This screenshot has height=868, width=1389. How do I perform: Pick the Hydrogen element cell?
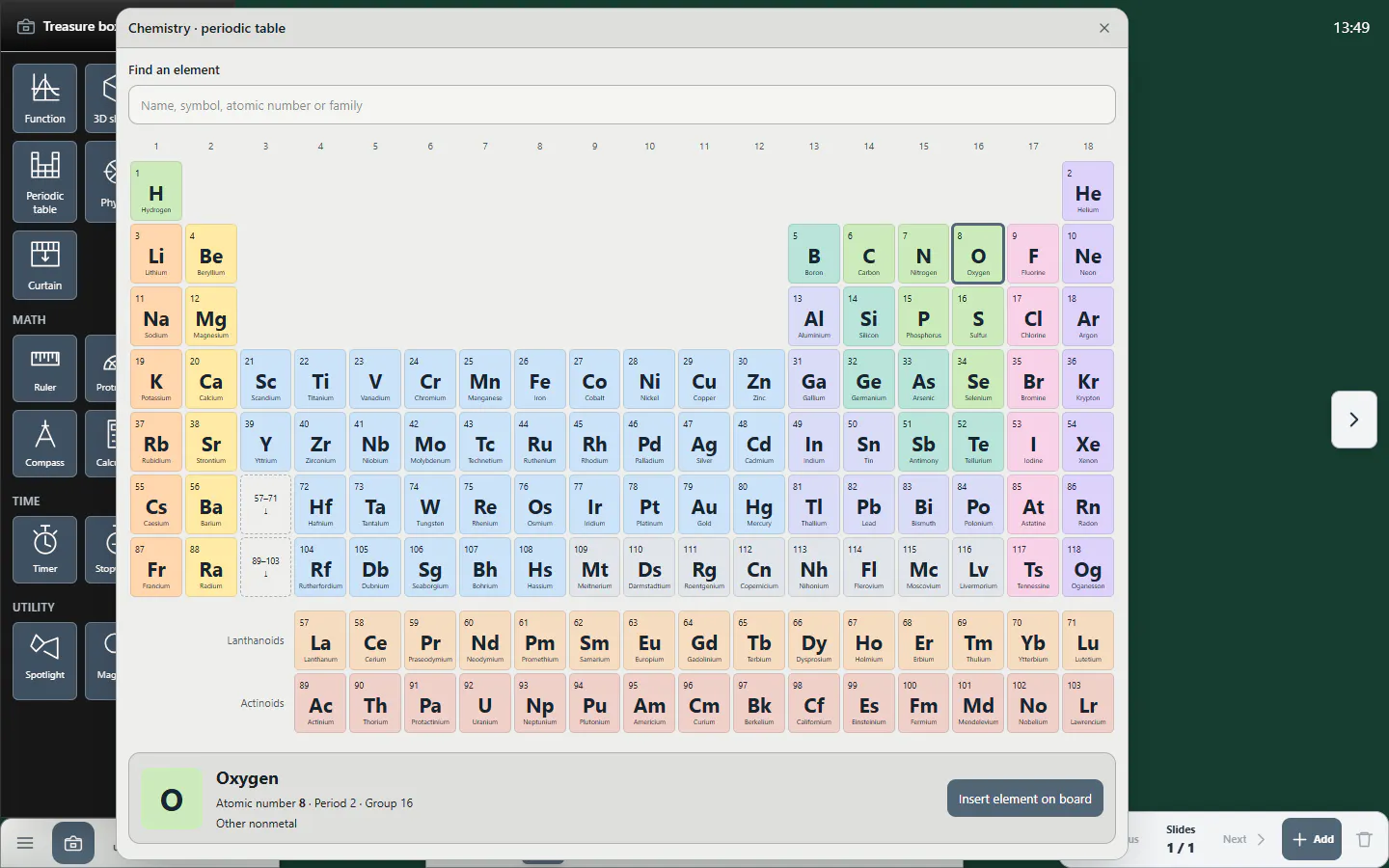[x=156, y=191]
